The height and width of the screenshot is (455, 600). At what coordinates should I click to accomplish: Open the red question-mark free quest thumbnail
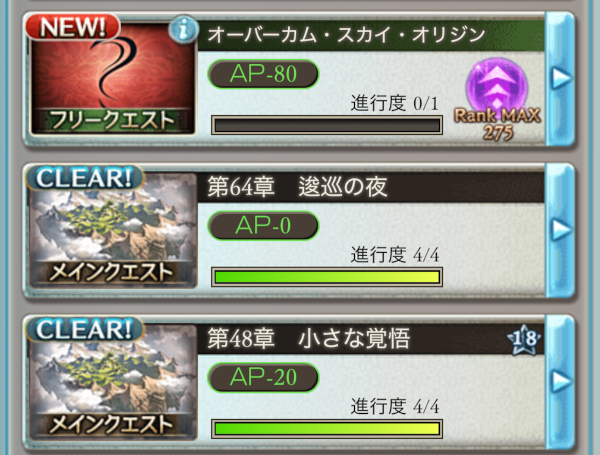113,77
